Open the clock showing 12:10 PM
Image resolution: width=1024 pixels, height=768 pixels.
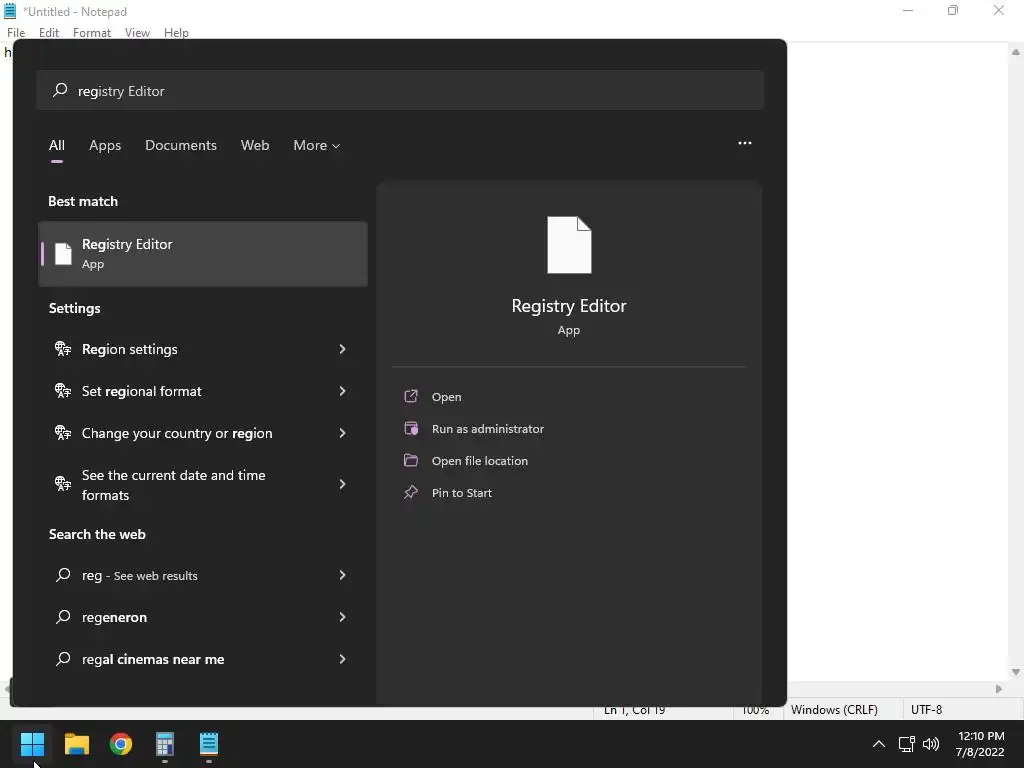(980, 744)
